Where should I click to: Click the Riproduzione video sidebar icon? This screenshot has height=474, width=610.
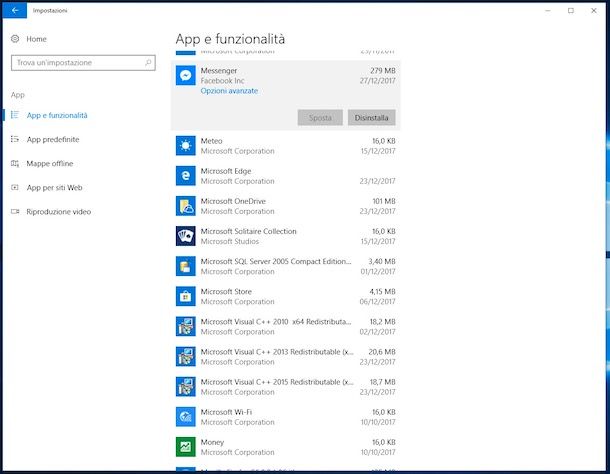[15, 211]
